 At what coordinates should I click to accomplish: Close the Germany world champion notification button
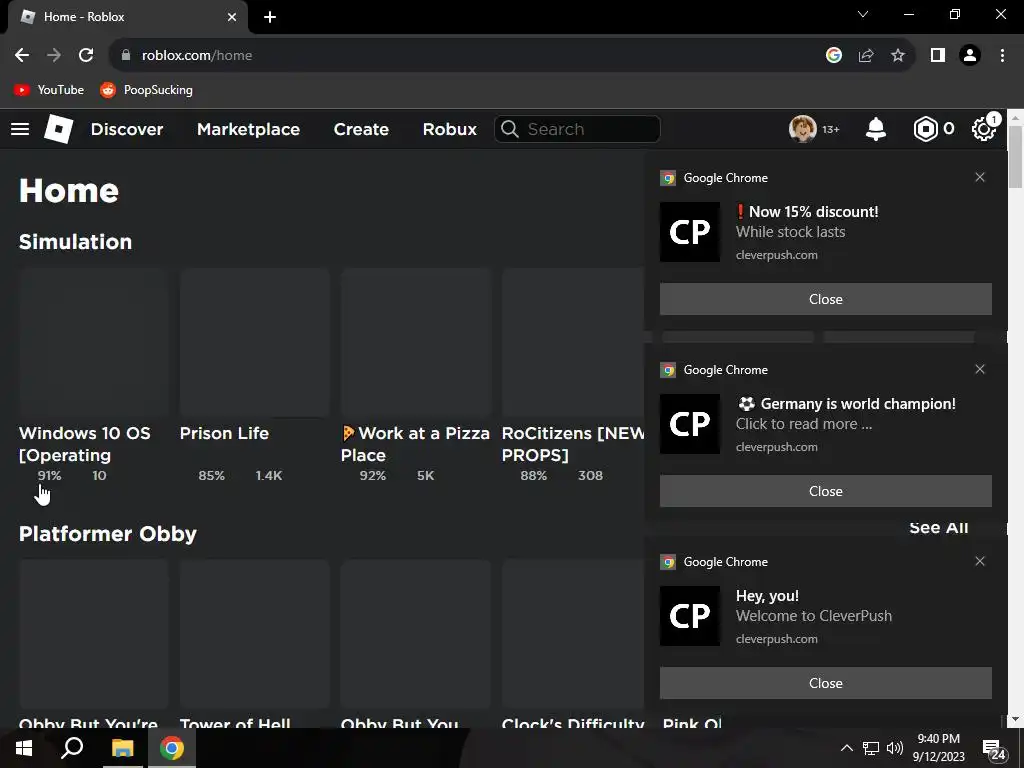point(825,490)
